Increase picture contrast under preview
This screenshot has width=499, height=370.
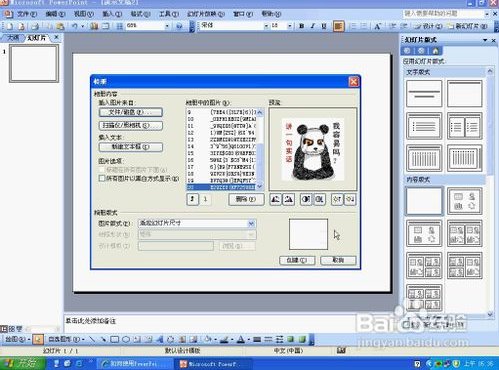coord(306,199)
